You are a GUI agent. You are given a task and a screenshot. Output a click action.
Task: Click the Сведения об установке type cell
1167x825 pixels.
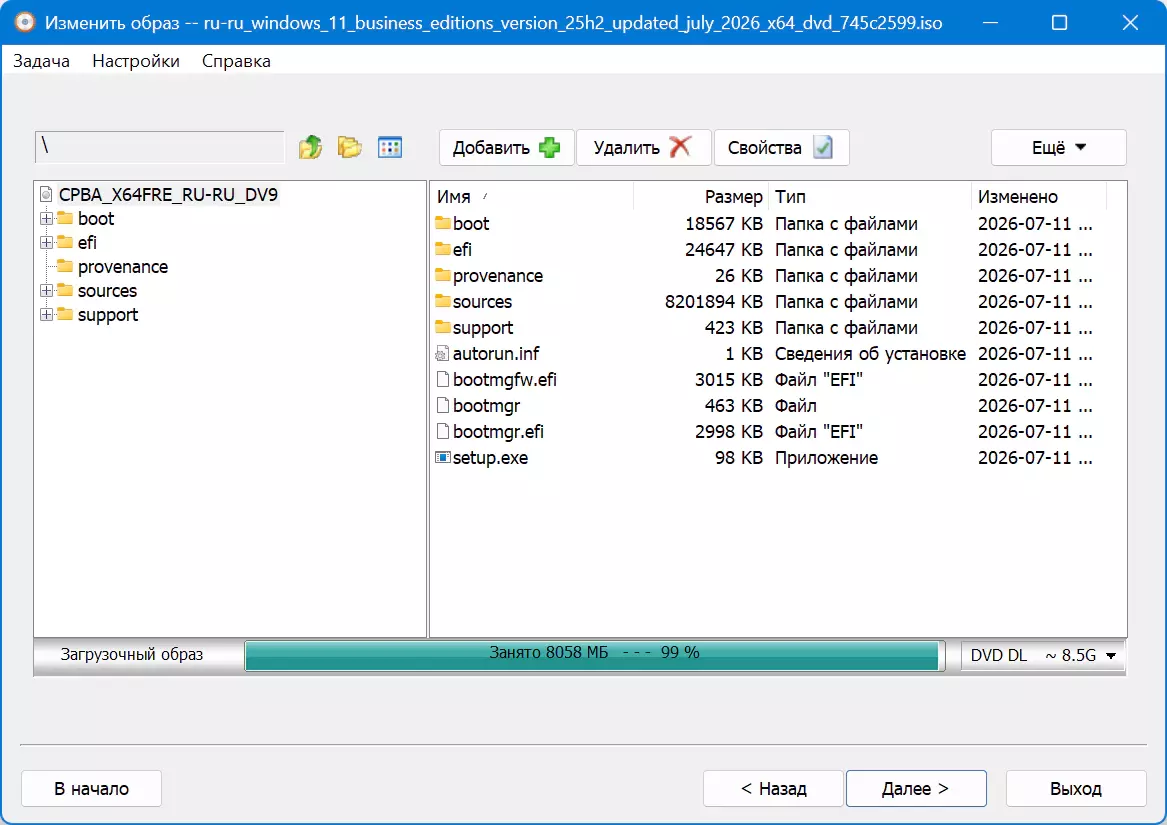[870, 354]
